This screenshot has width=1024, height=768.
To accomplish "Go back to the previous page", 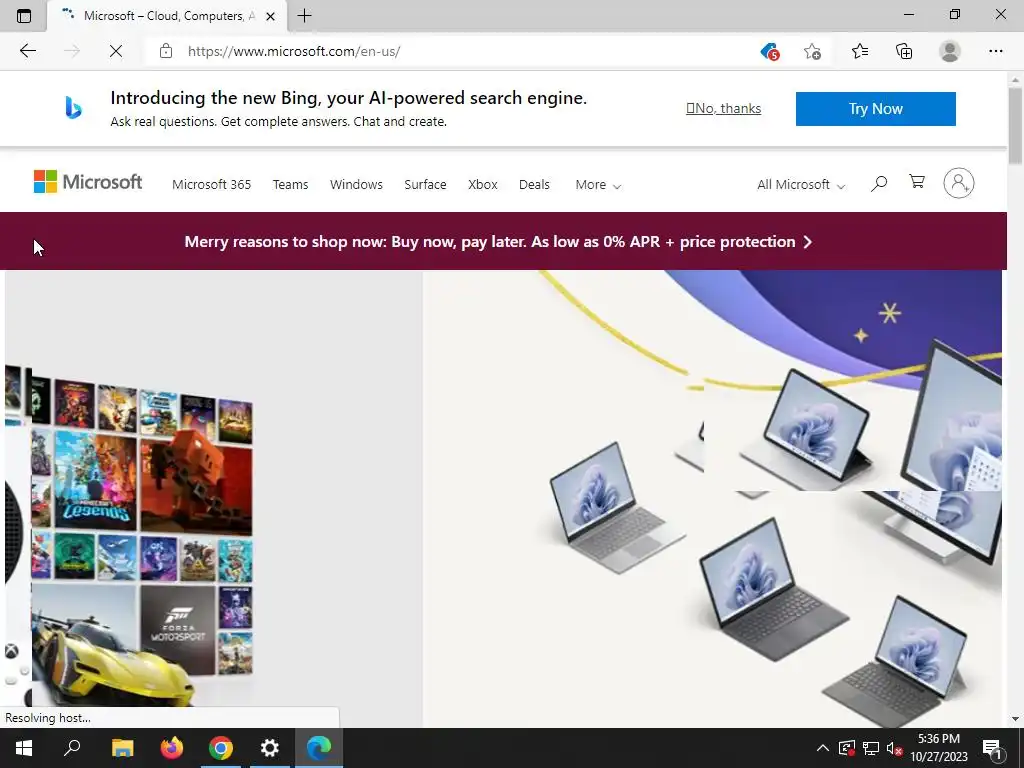I will coord(27,51).
